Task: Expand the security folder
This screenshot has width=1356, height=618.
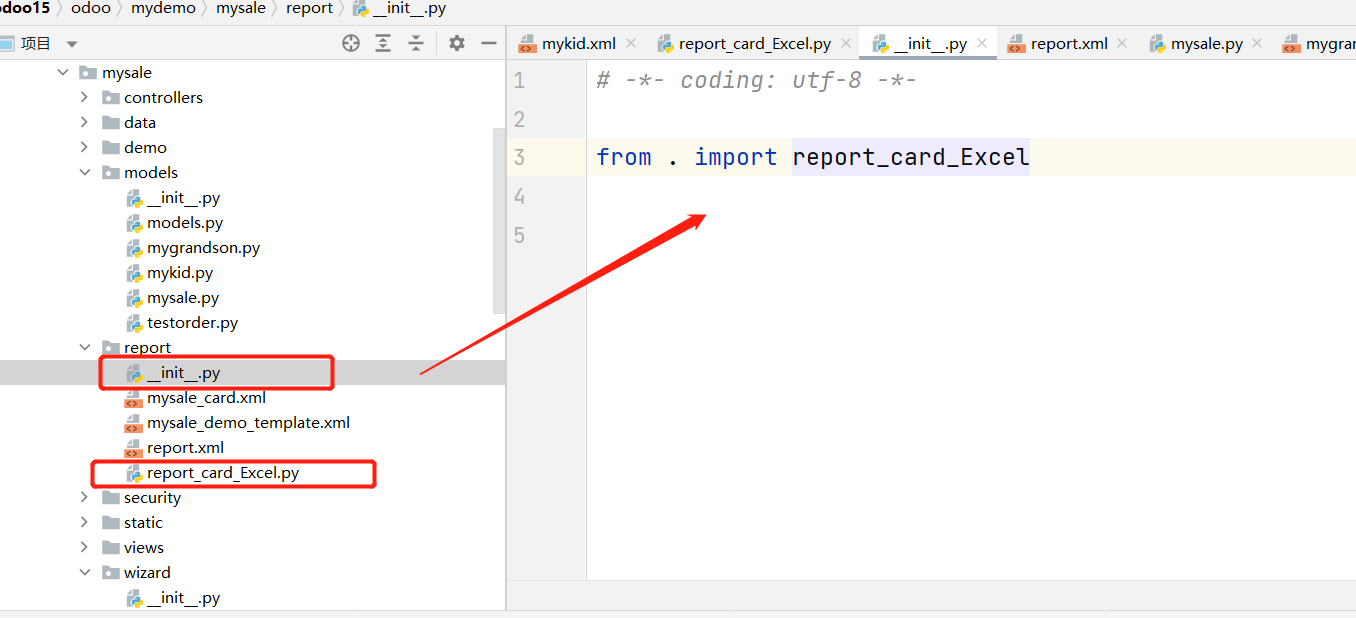Action: (x=84, y=497)
